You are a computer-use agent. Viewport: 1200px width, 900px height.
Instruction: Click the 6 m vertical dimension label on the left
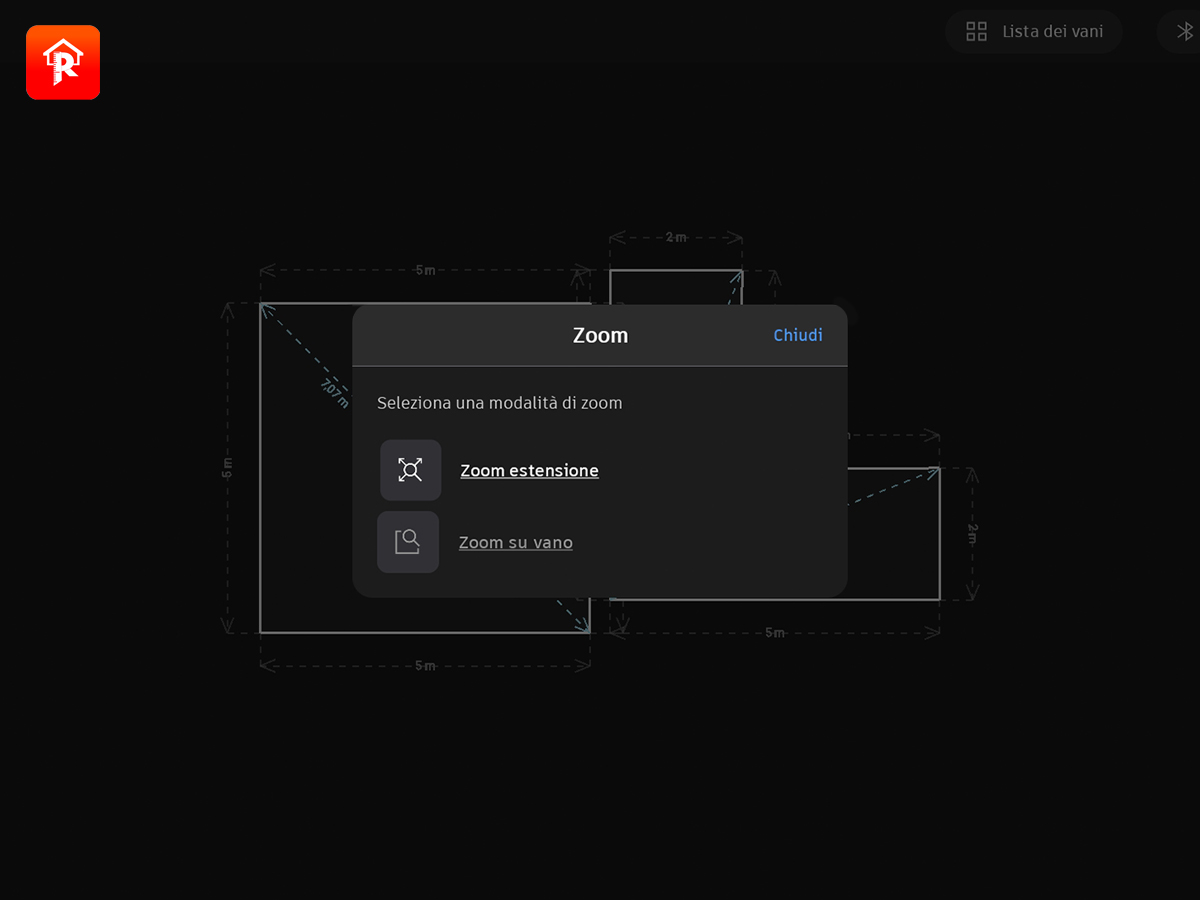pyautogui.click(x=227, y=467)
